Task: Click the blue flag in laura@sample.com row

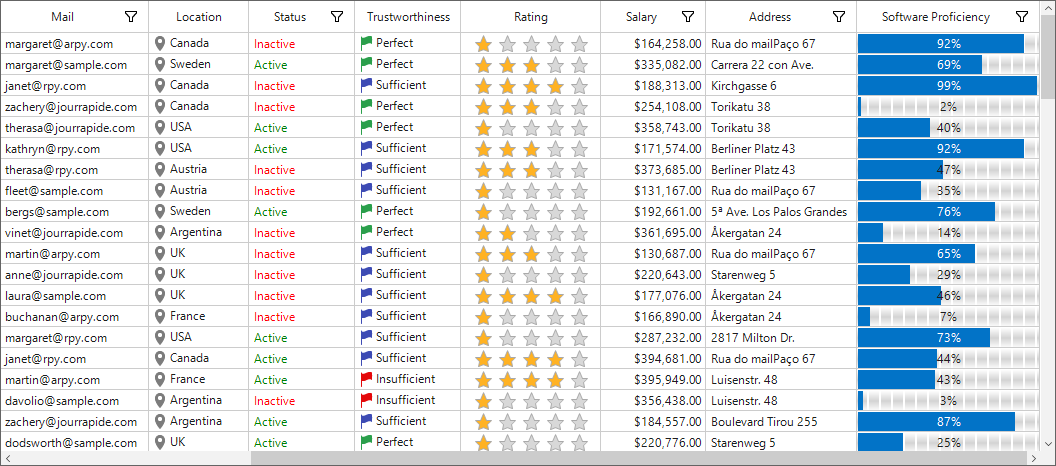Action: pos(366,295)
